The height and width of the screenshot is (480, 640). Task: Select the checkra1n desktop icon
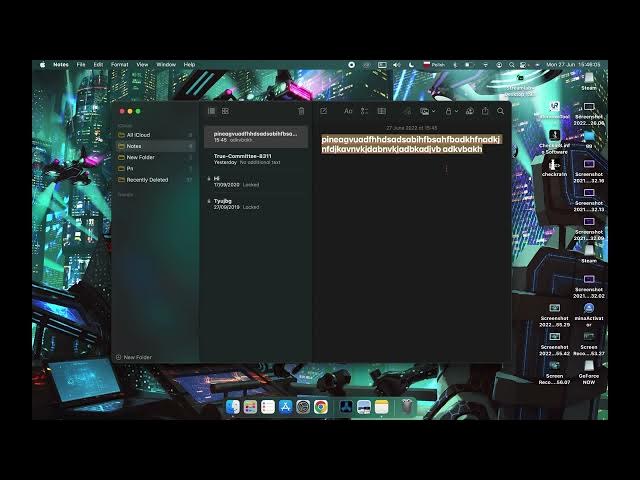pos(554,168)
